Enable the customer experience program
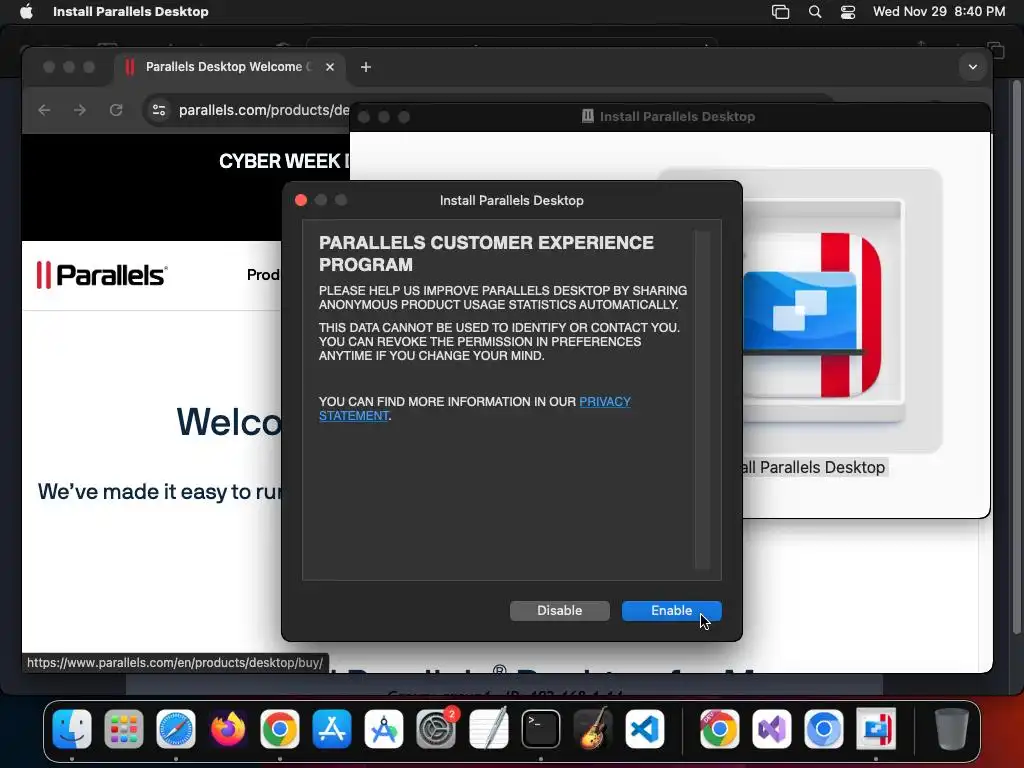The image size is (1024, 768). coord(671,611)
